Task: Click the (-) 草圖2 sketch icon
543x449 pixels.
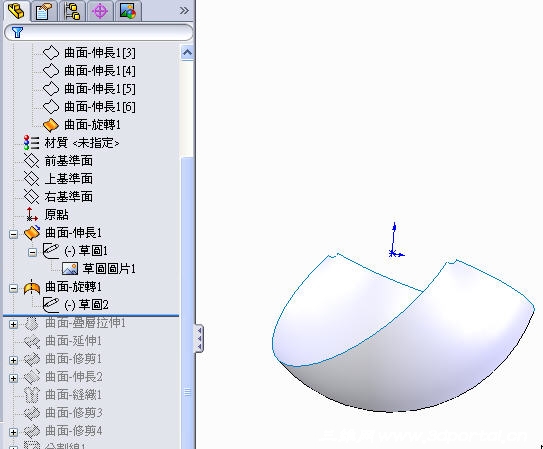Action: coord(51,305)
